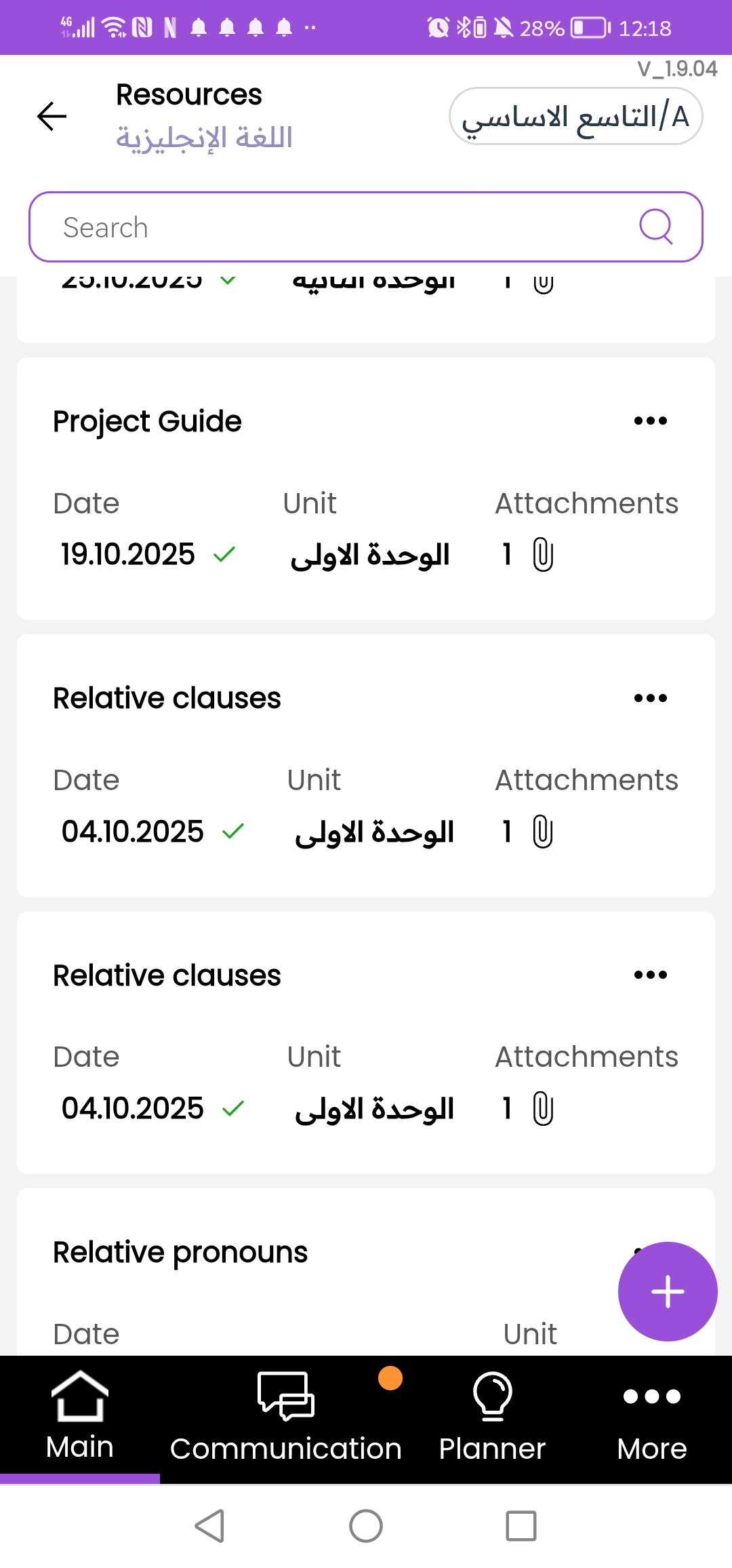Open the Project Guide resource title

(147, 421)
